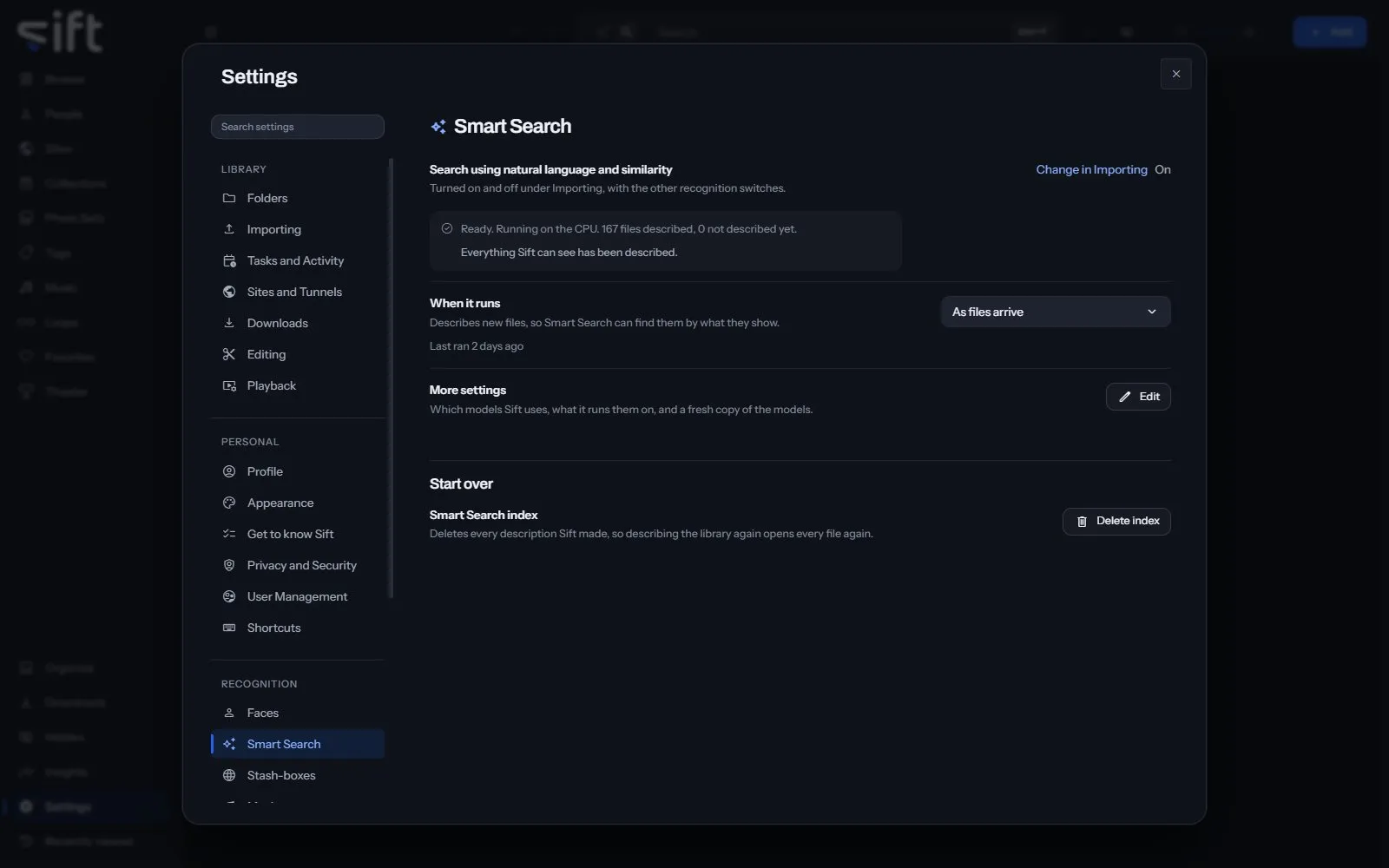The image size is (1389, 868).
Task: Go to Sites and Tunnels settings
Action: tap(298, 292)
